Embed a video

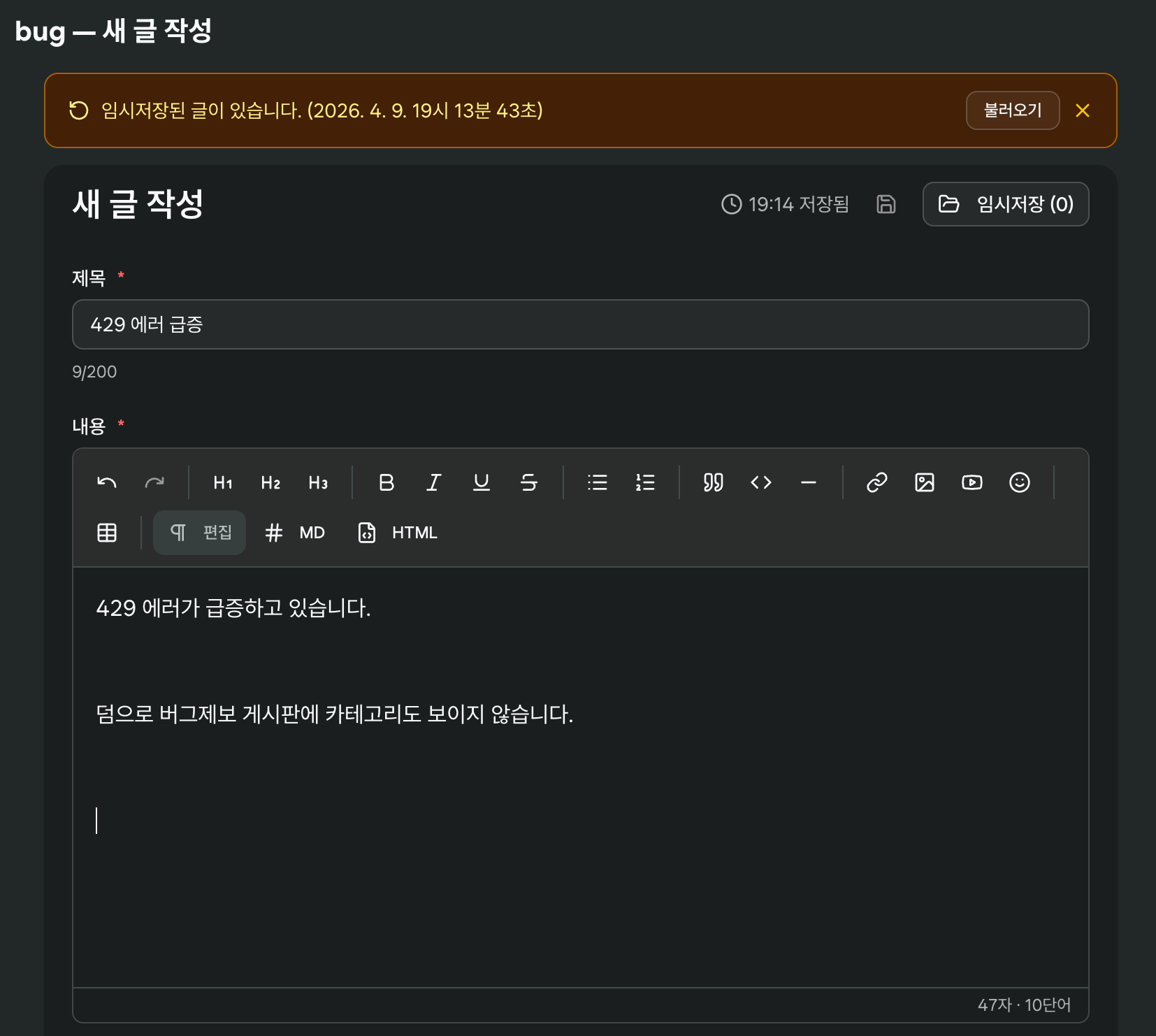click(972, 482)
